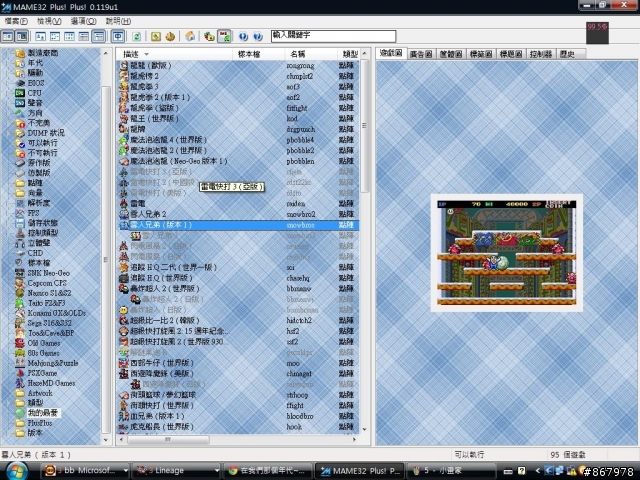The height and width of the screenshot is (480, 640).
Task: Click the keyword search input field
Action: (333, 36)
